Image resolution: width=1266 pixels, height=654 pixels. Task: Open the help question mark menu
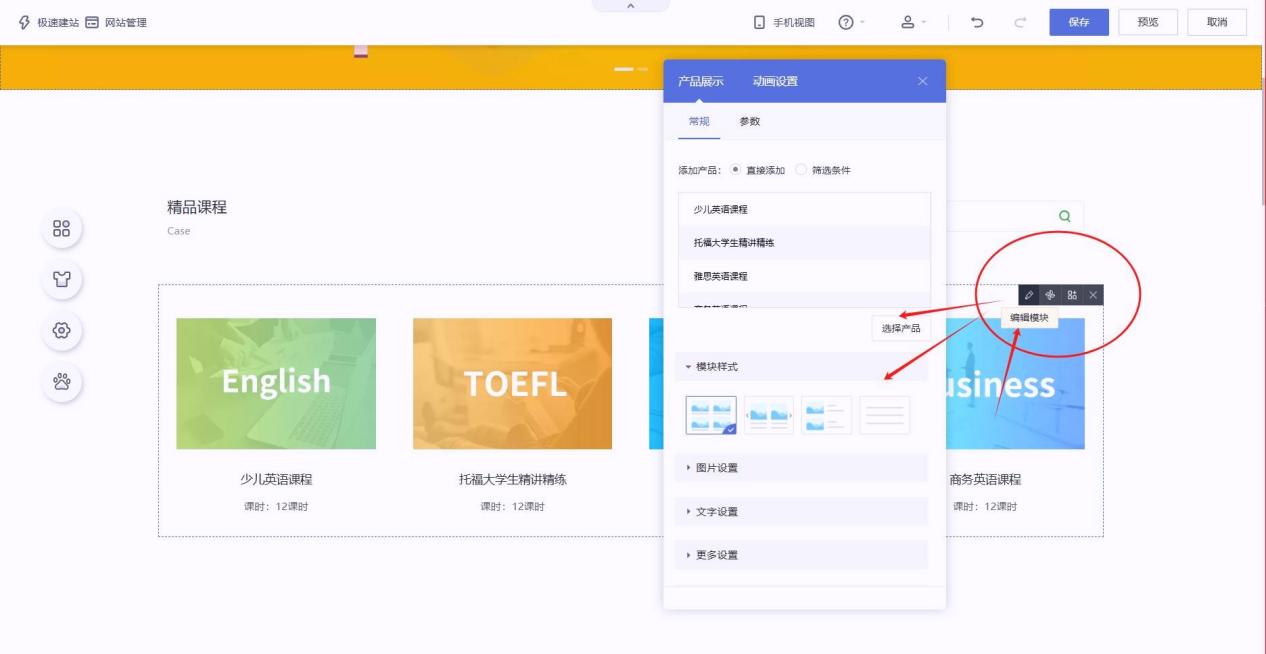tap(846, 22)
